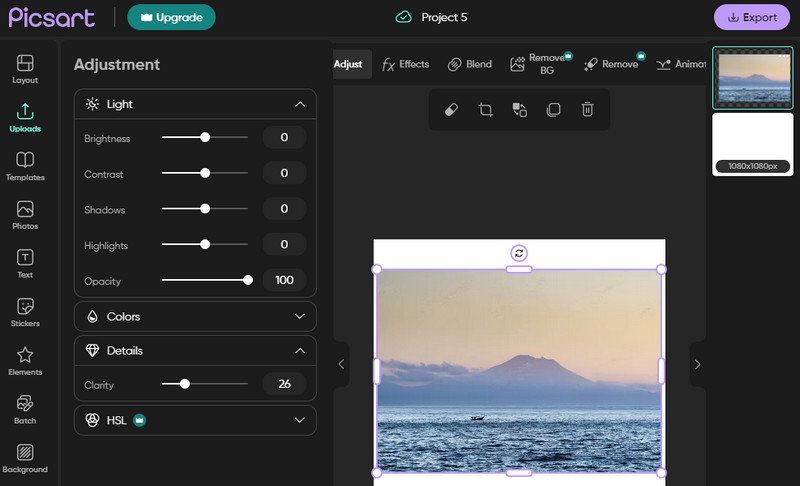This screenshot has height=486, width=800.
Task: Switch to the Effects tab
Action: [x=405, y=65]
